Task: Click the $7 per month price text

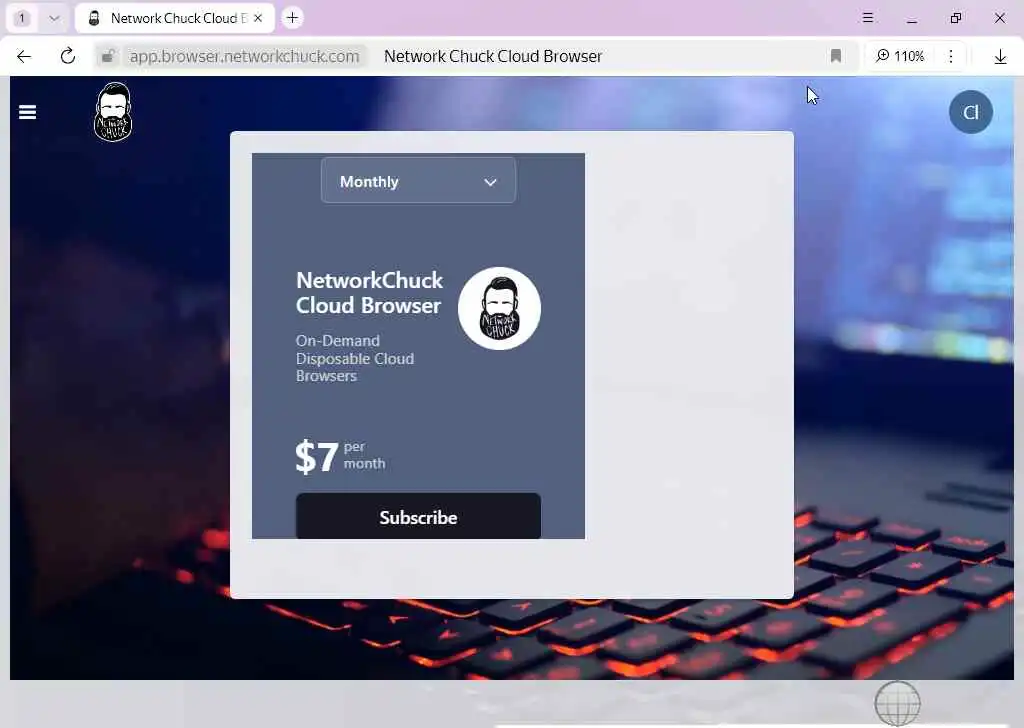Action: (x=340, y=456)
